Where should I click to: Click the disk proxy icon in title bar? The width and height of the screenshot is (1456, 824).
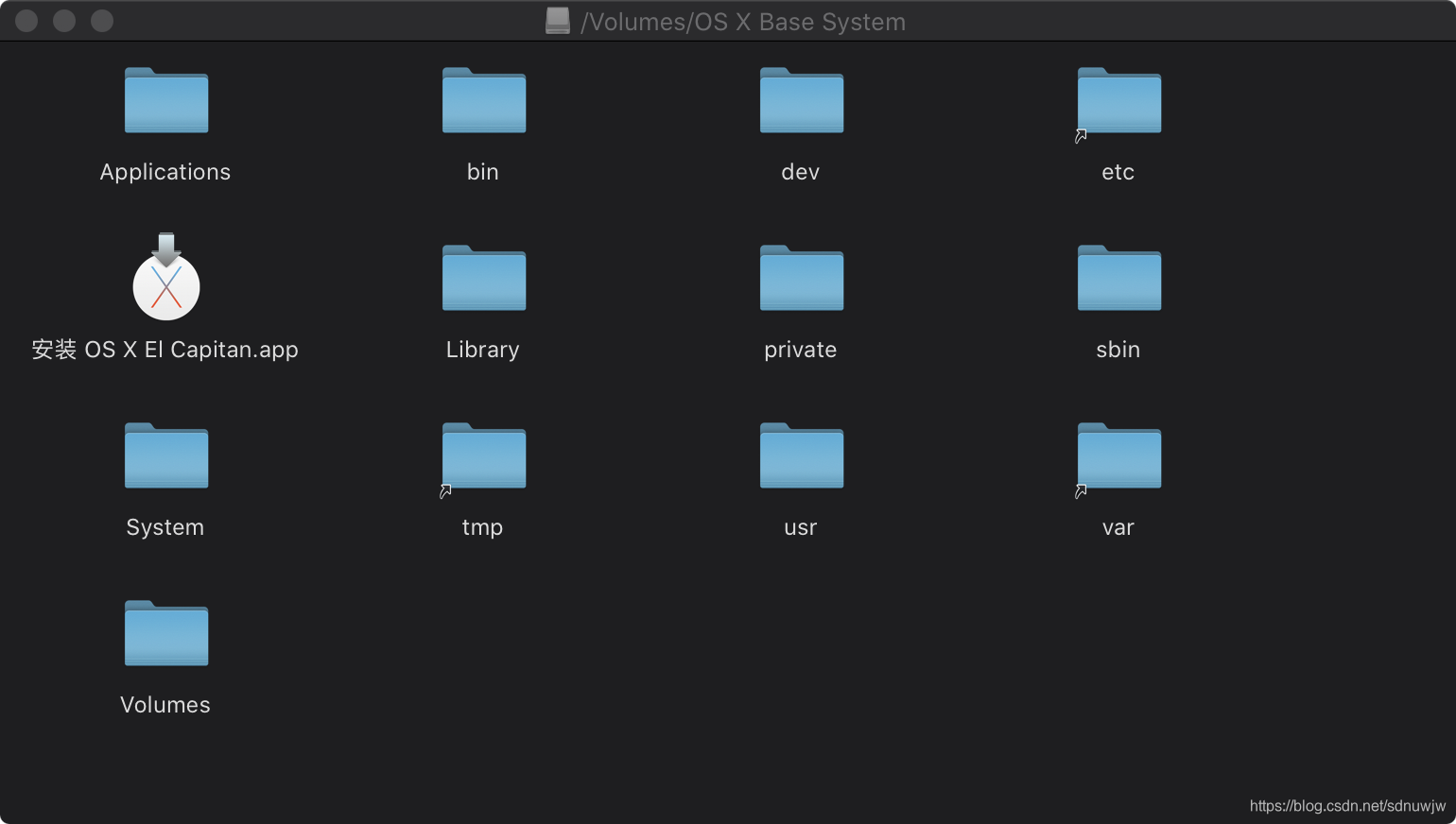click(x=558, y=21)
